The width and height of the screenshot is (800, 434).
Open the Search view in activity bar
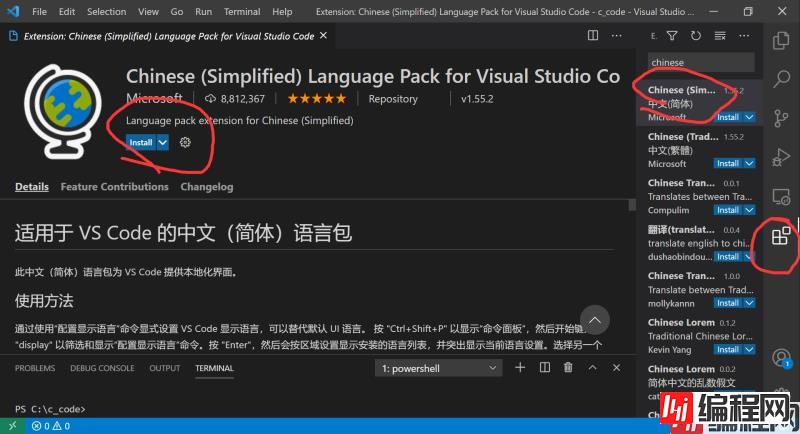coord(781,79)
